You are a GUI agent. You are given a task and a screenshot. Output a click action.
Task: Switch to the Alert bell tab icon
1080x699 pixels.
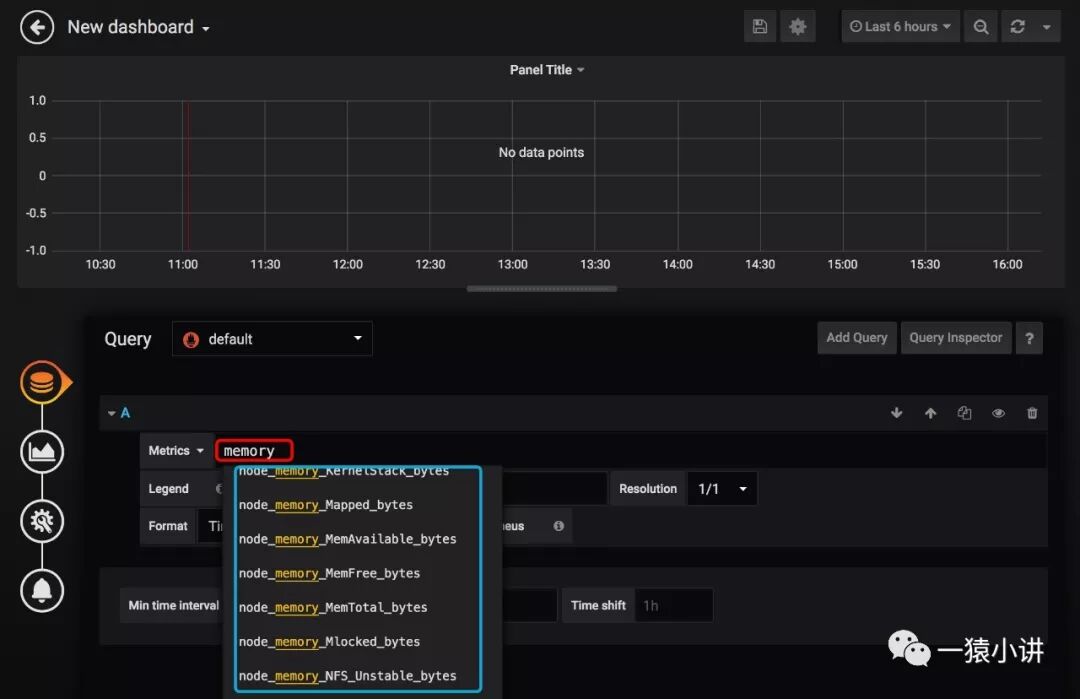42,590
